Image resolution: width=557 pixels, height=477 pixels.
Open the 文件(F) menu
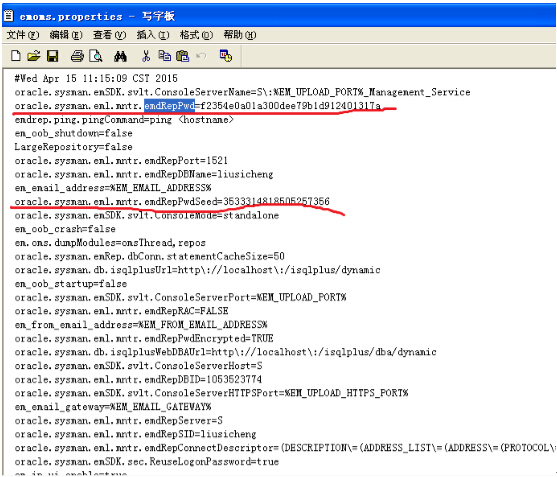click(23, 35)
